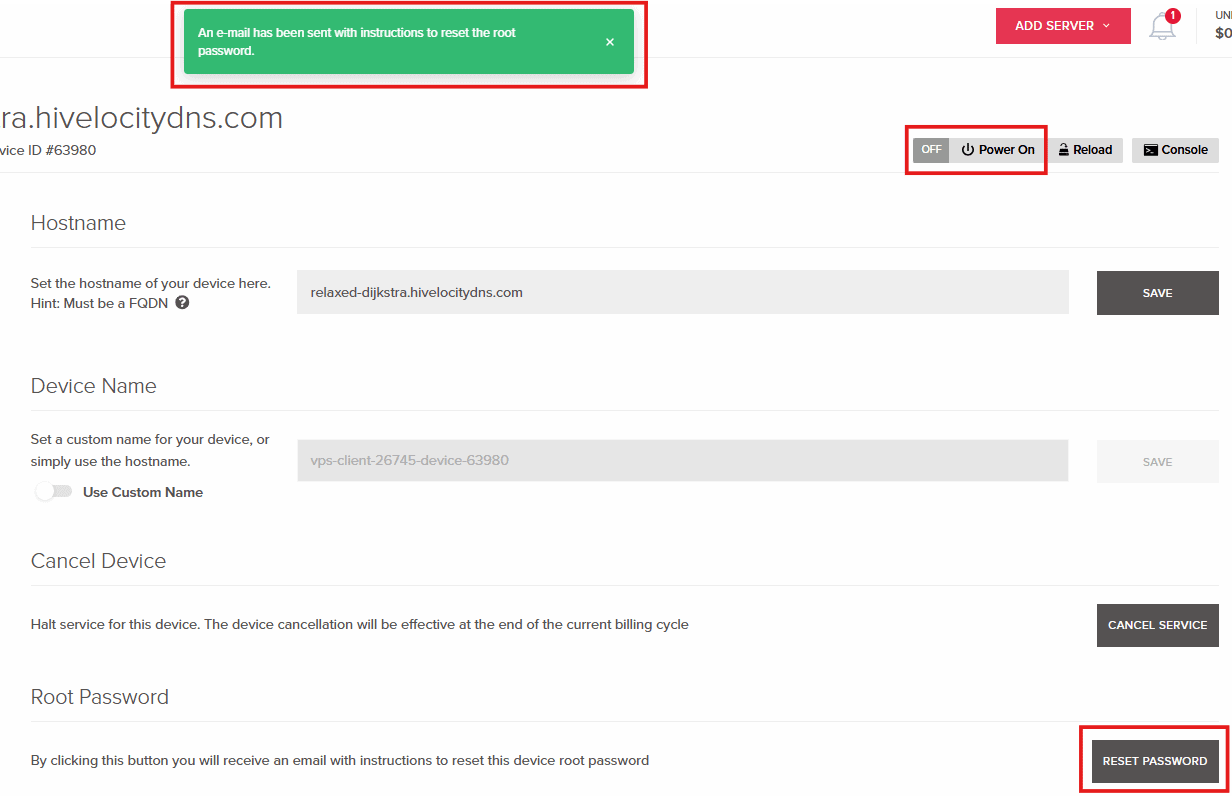Screen dimensions: 1232x796
Task: Dismiss the password reset email notification
Action: (610, 42)
